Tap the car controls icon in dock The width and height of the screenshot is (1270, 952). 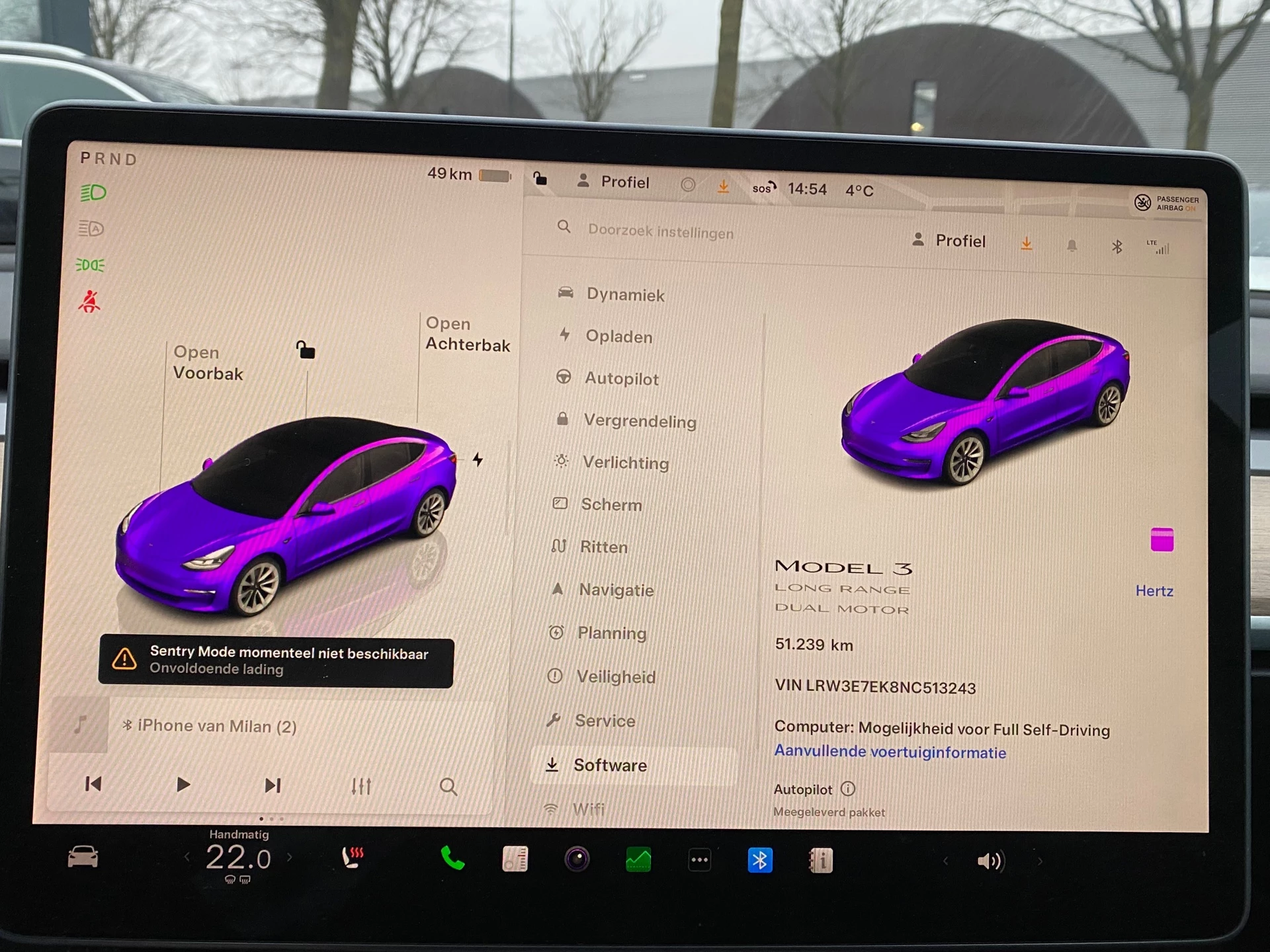[x=83, y=857]
